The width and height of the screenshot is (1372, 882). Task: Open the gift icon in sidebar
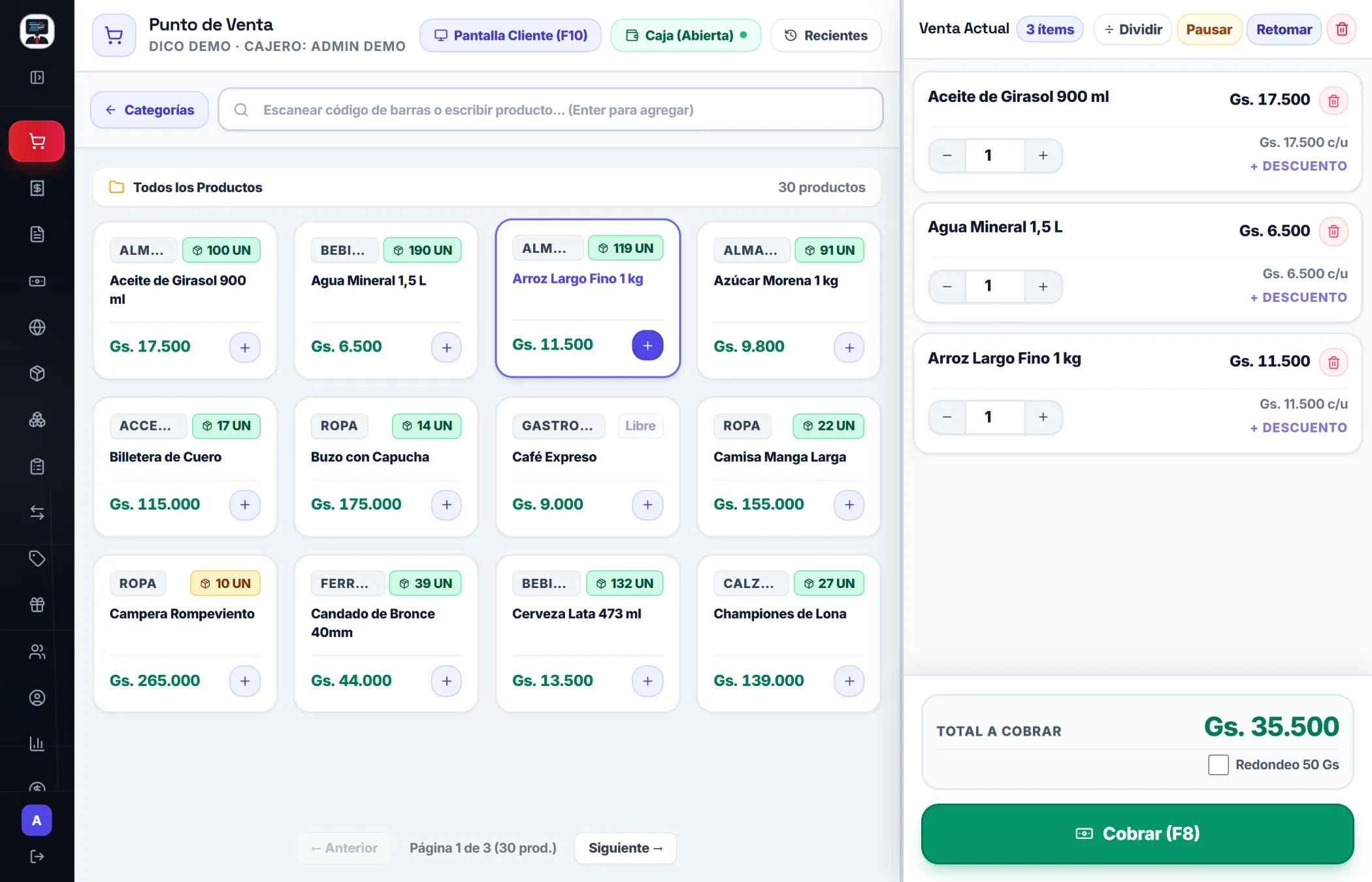37,604
